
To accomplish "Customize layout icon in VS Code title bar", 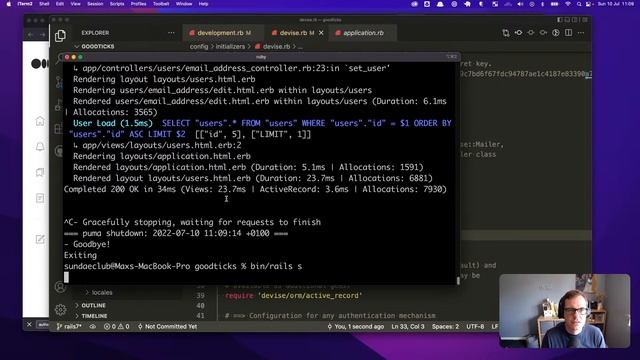I will [x=585, y=20].
